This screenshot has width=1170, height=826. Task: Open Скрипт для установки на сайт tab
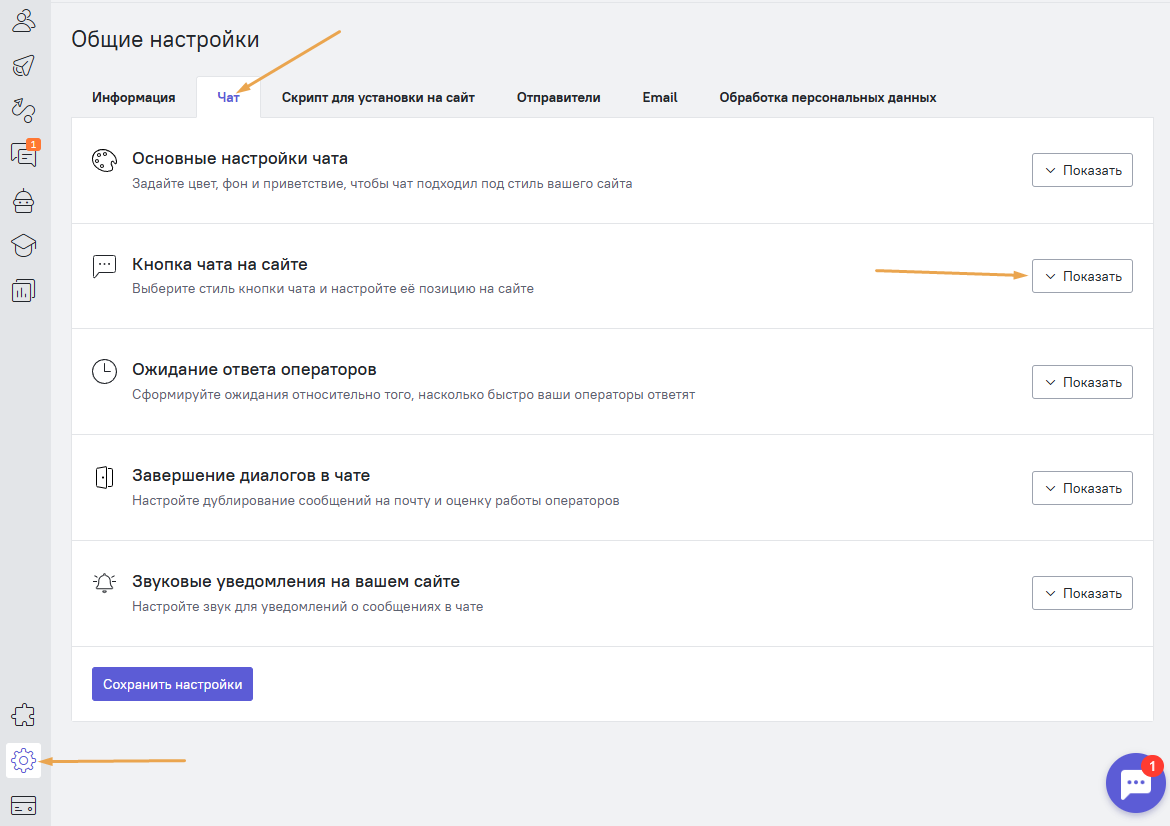click(378, 98)
